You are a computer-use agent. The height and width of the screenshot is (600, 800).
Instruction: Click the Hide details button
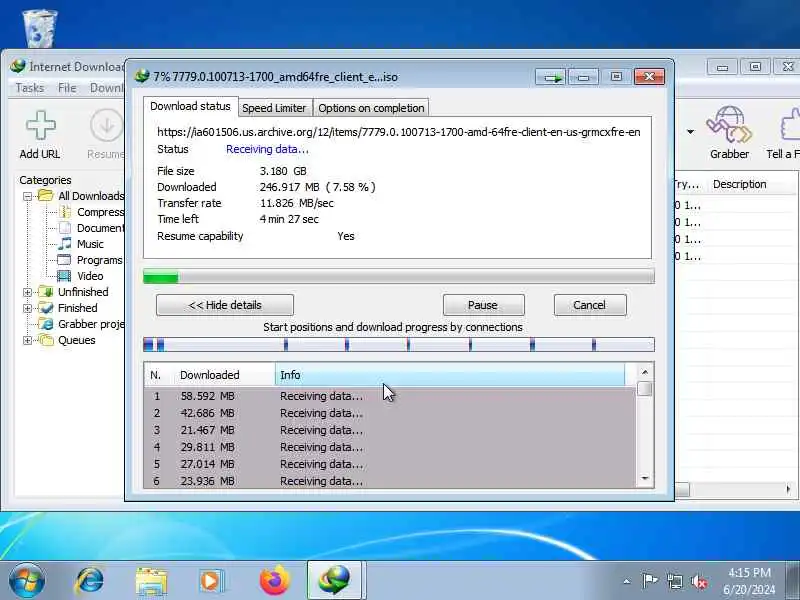(225, 305)
